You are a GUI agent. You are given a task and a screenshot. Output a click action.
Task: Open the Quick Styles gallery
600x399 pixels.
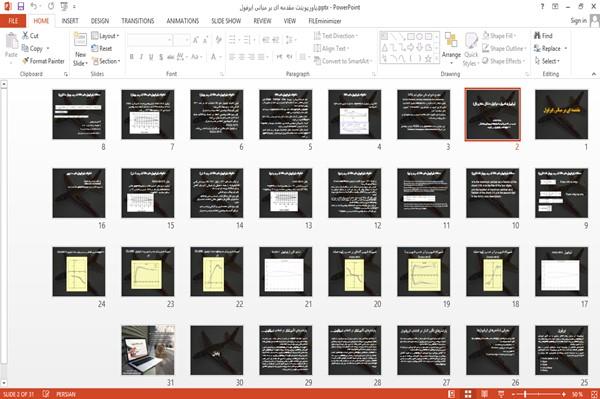(471, 49)
